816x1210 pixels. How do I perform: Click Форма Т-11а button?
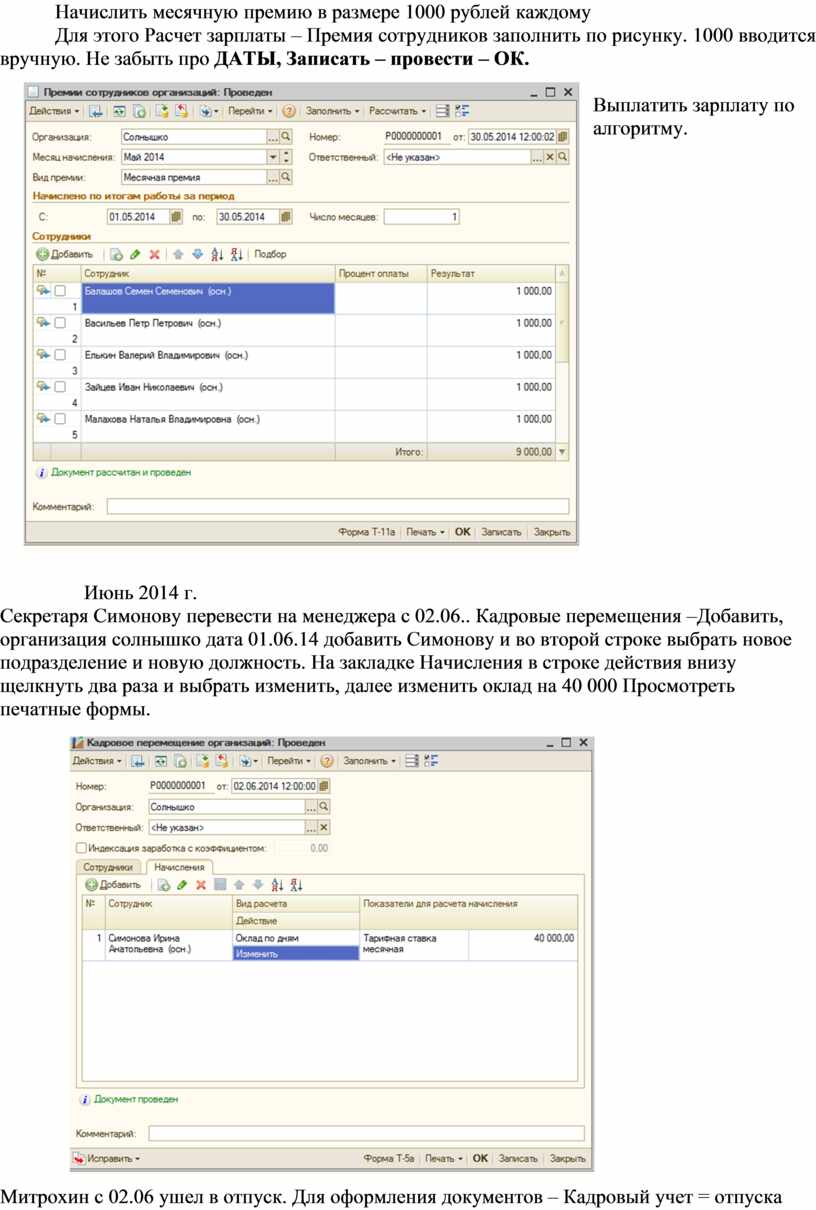point(367,533)
